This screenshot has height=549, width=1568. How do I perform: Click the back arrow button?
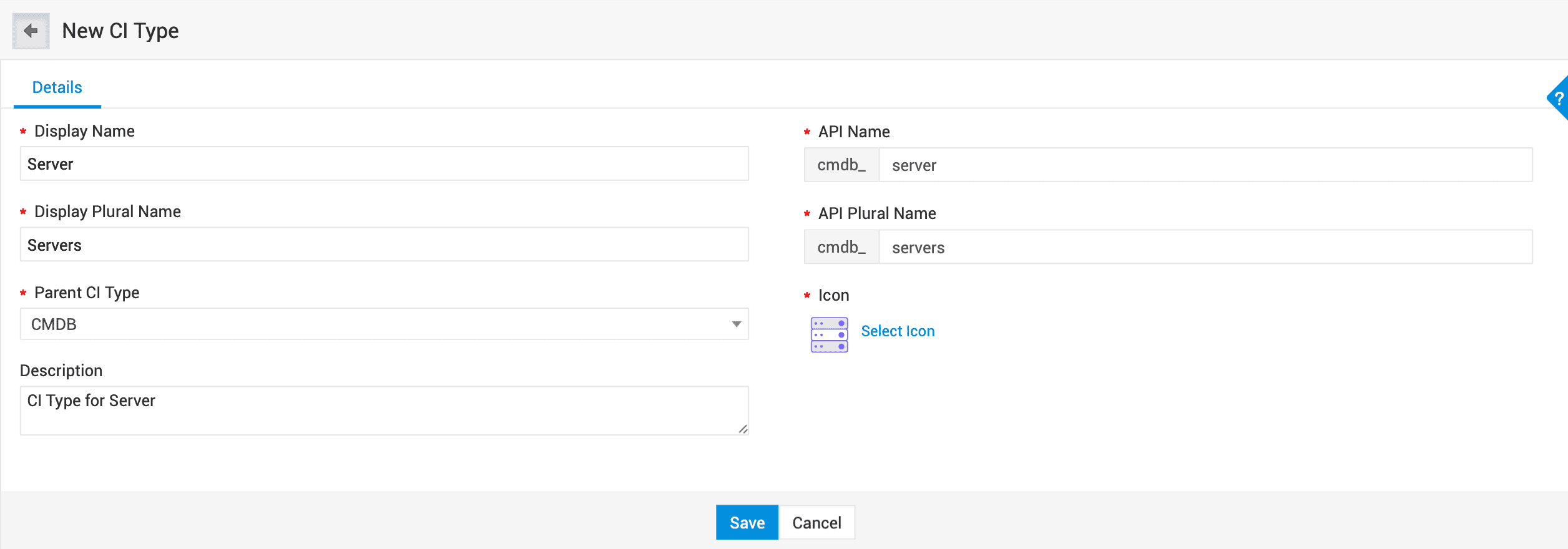(31, 31)
